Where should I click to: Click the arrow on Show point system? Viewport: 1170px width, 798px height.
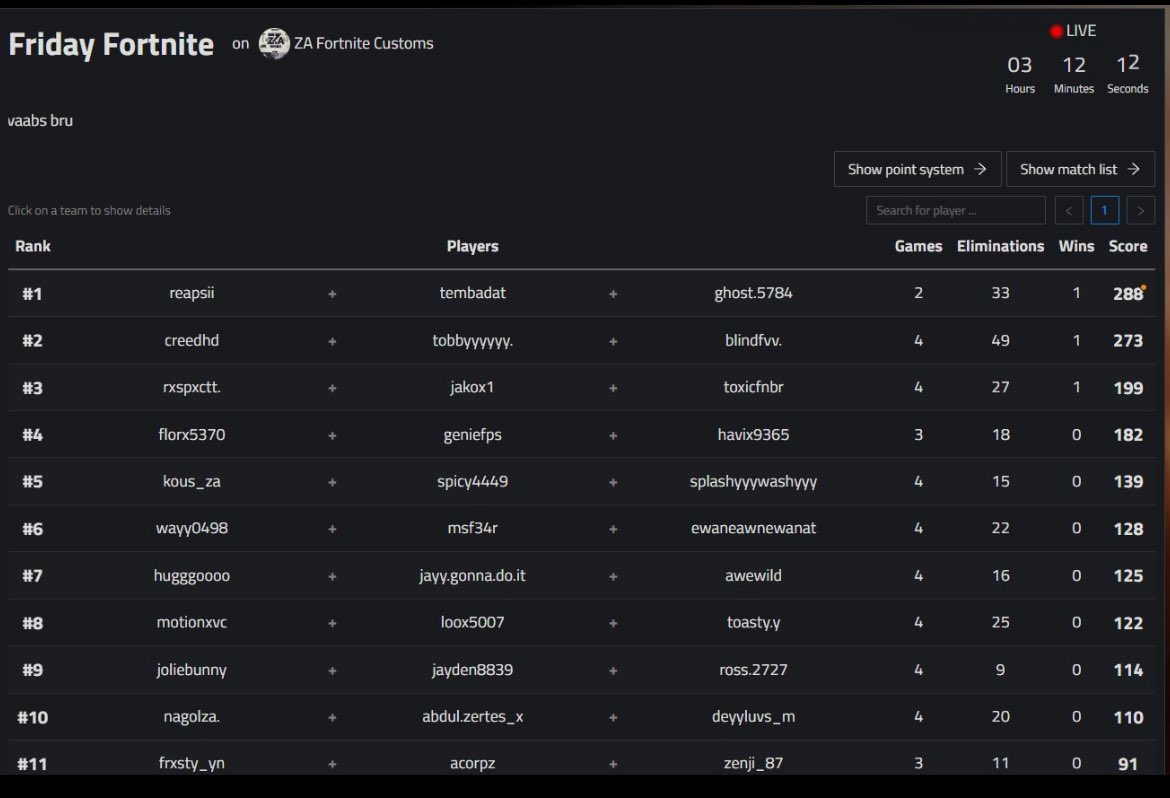[980, 169]
